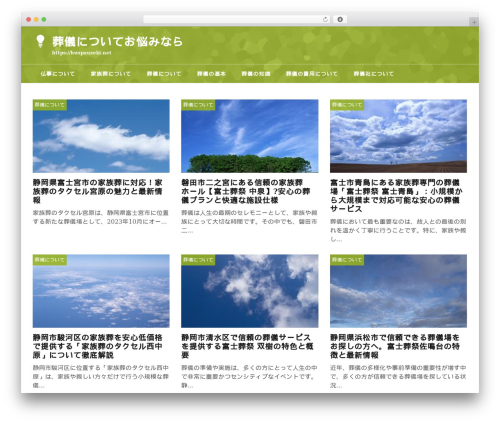
Task: Click excerpt starting 近年、葬儀の多様化
Action: [x=398, y=376]
